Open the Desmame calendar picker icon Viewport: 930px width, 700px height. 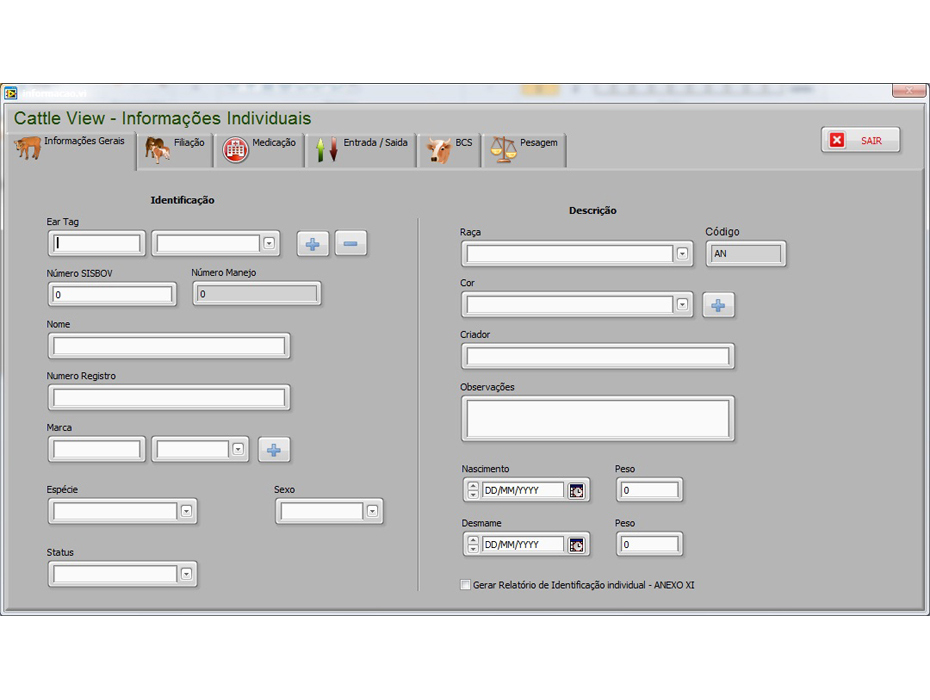[x=576, y=545]
